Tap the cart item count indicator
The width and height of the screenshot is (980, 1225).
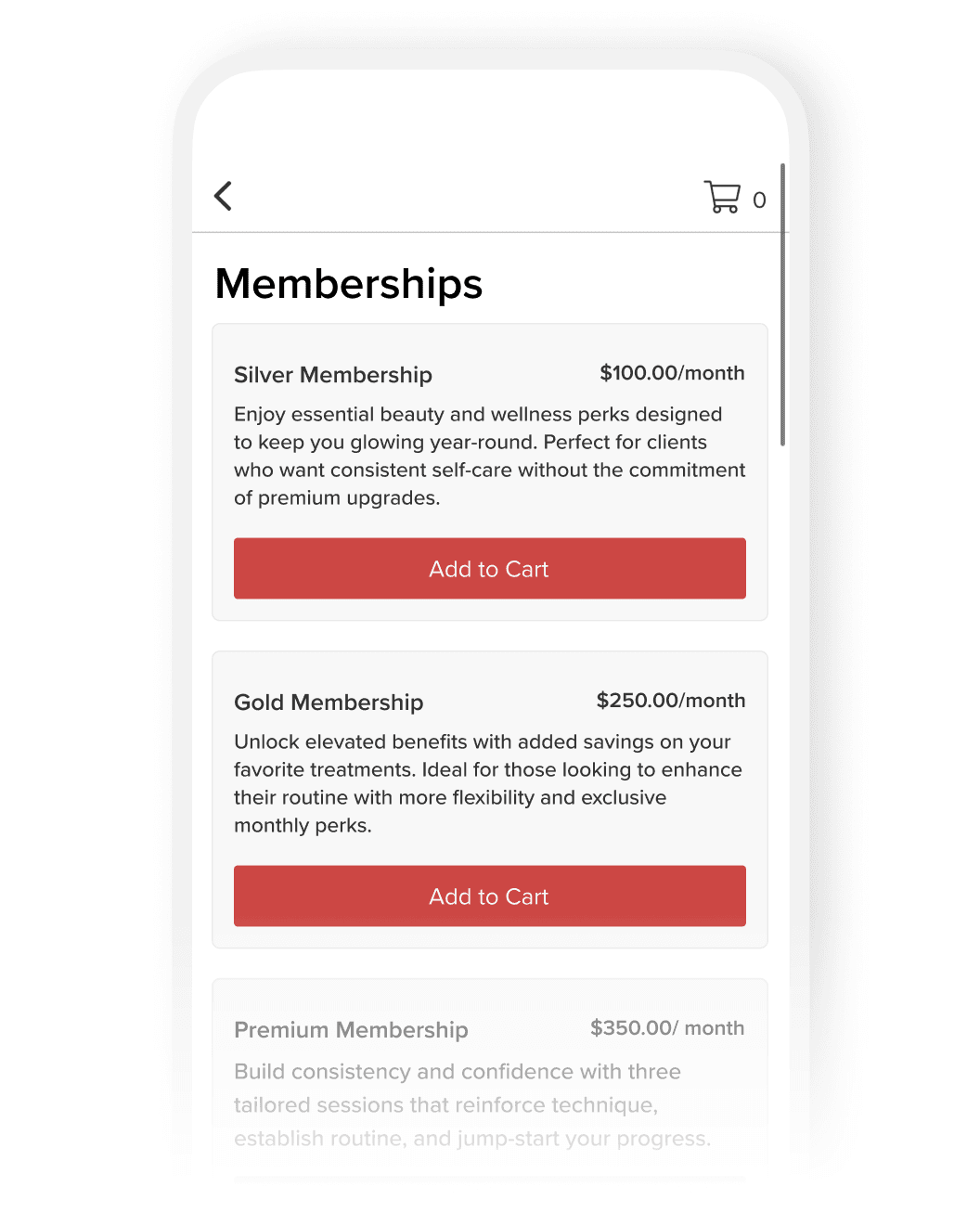coord(759,198)
